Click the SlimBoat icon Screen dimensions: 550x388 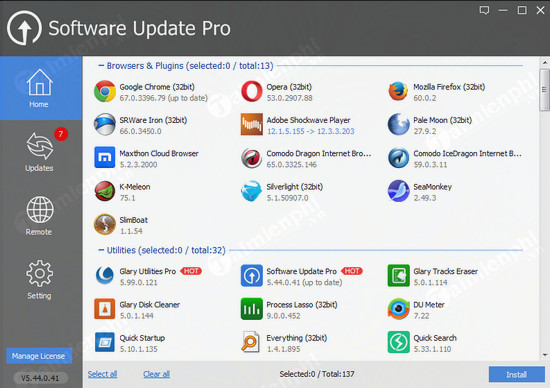click(x=105, y=225)
